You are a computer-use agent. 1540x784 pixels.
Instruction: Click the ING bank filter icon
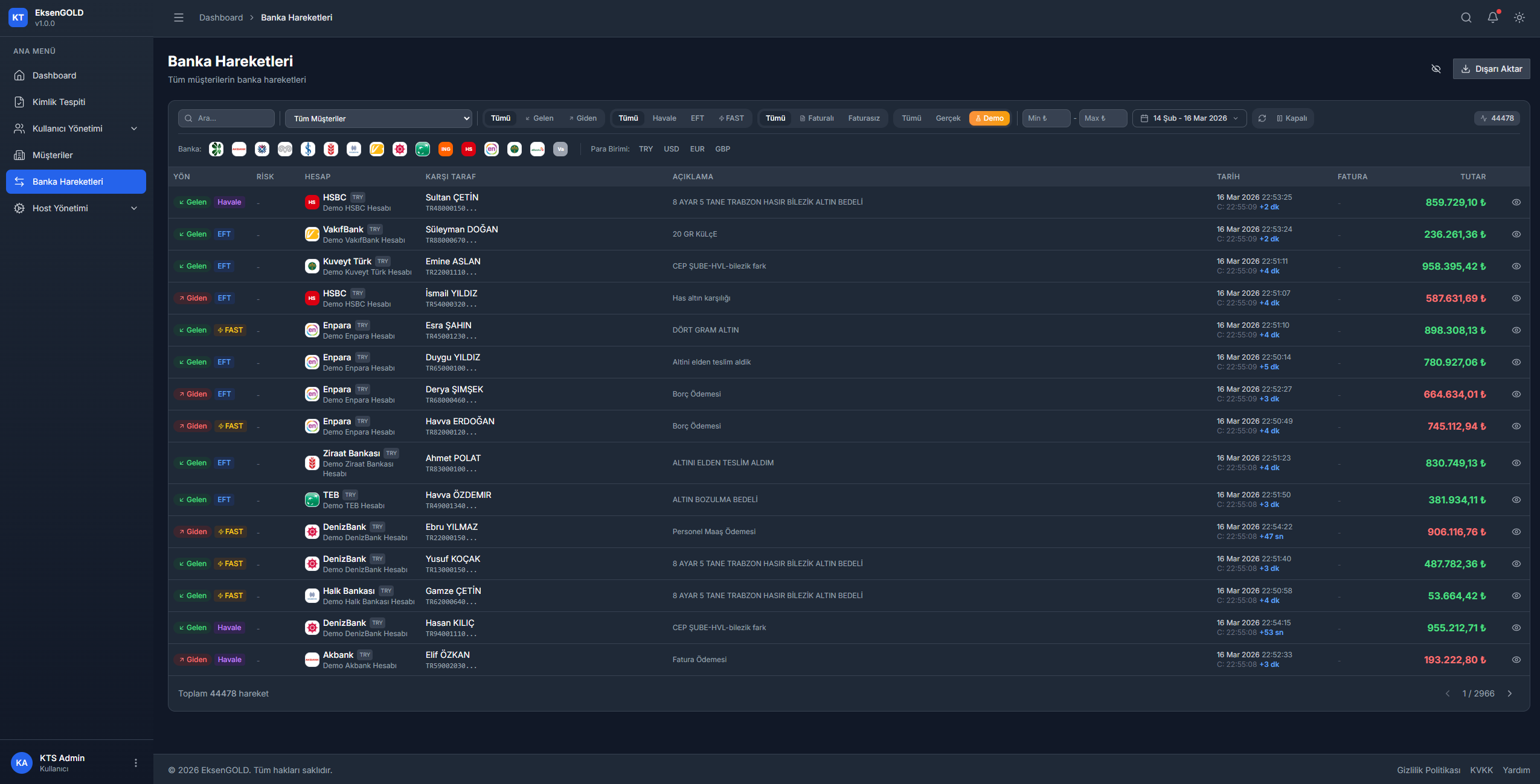click(x=446, y=149)
